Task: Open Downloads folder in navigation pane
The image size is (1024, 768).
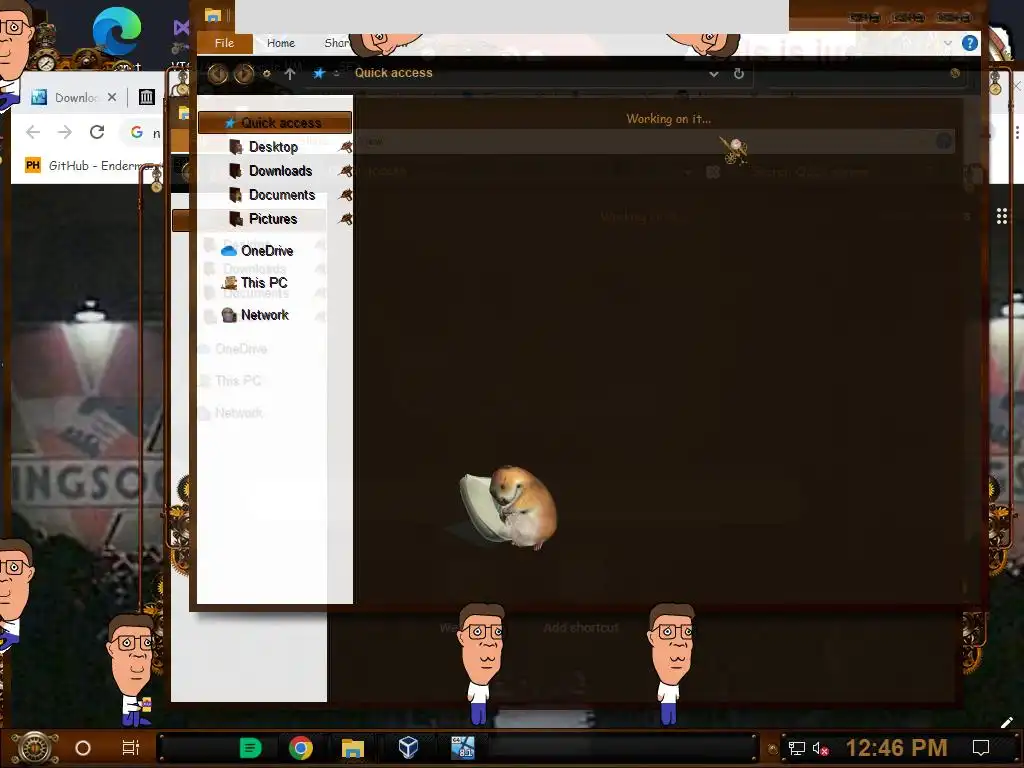Action: pyautogui.click(x=280, y=171)
